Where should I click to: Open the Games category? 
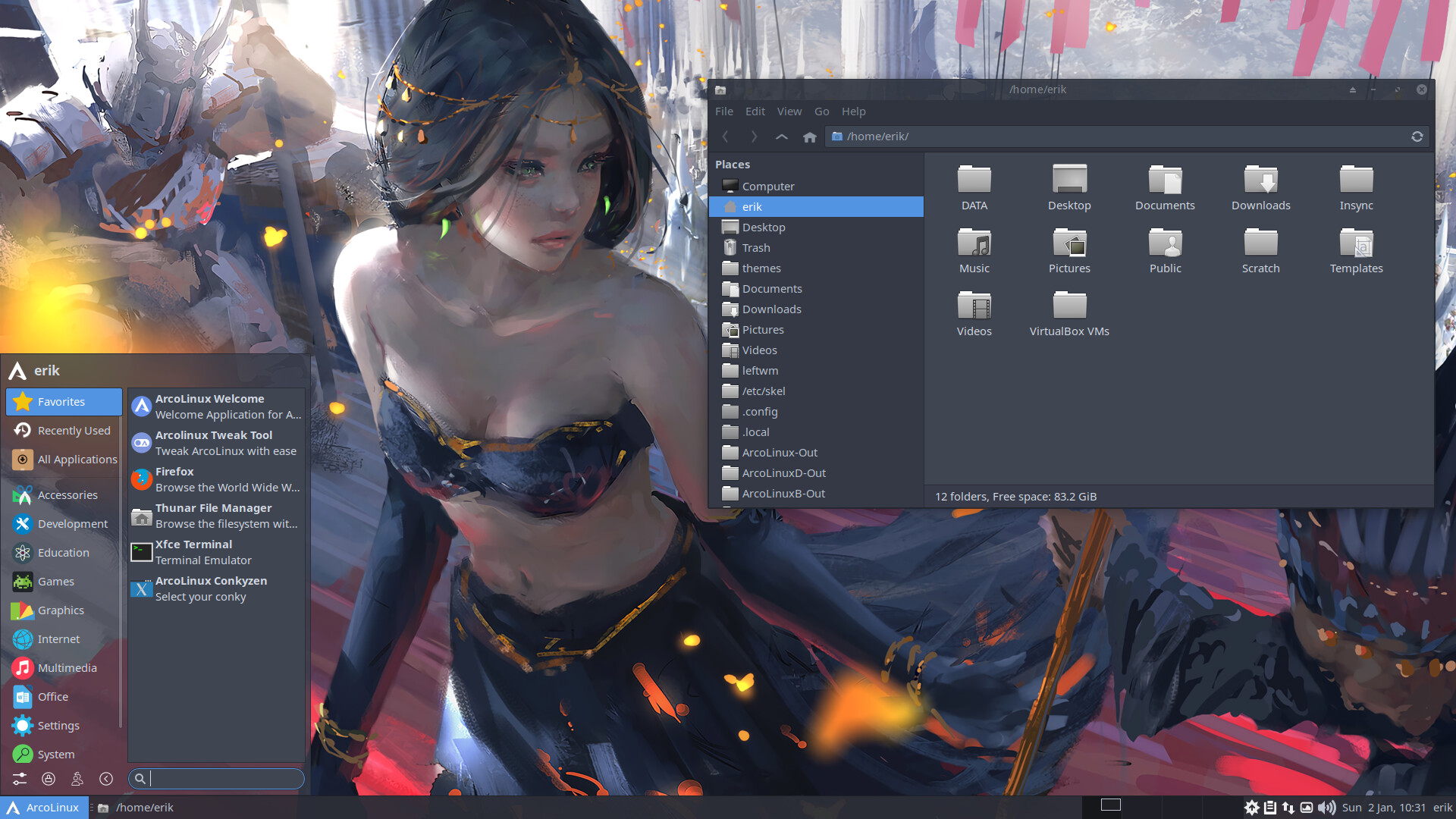(x=64, y=582)
